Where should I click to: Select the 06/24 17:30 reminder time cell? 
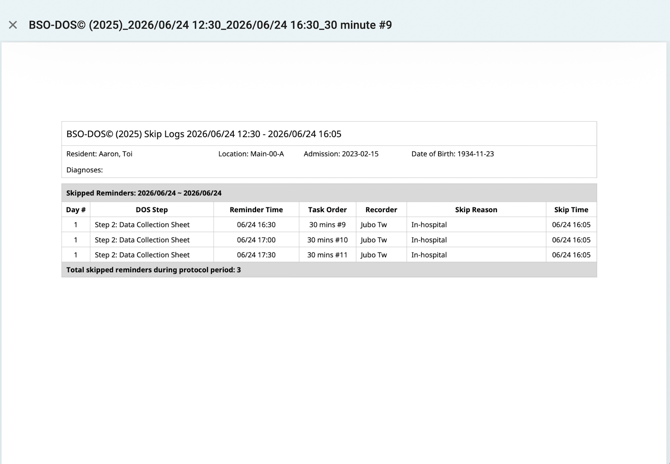256,255
